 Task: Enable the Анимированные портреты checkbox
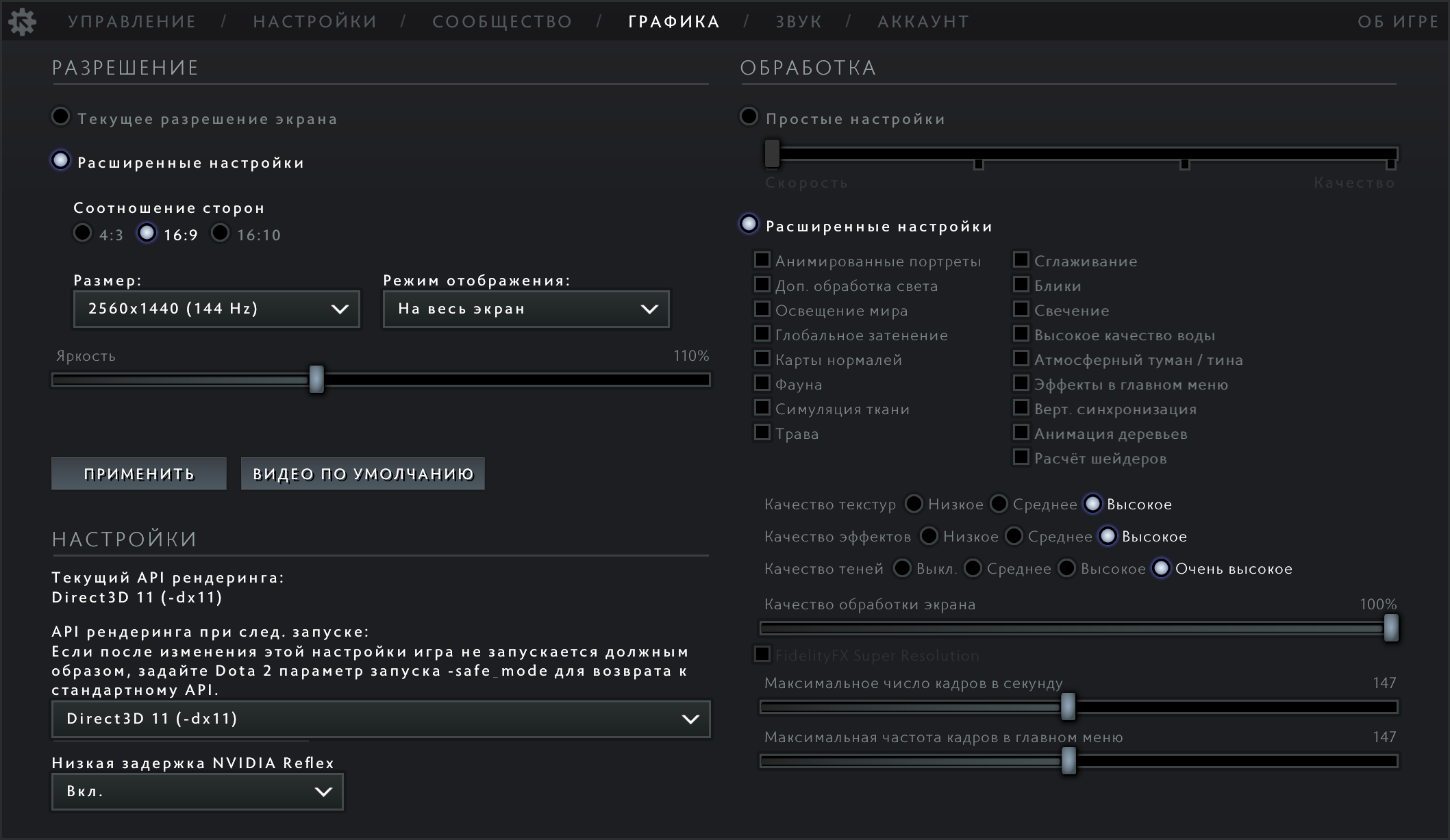(x=762, y=260)
